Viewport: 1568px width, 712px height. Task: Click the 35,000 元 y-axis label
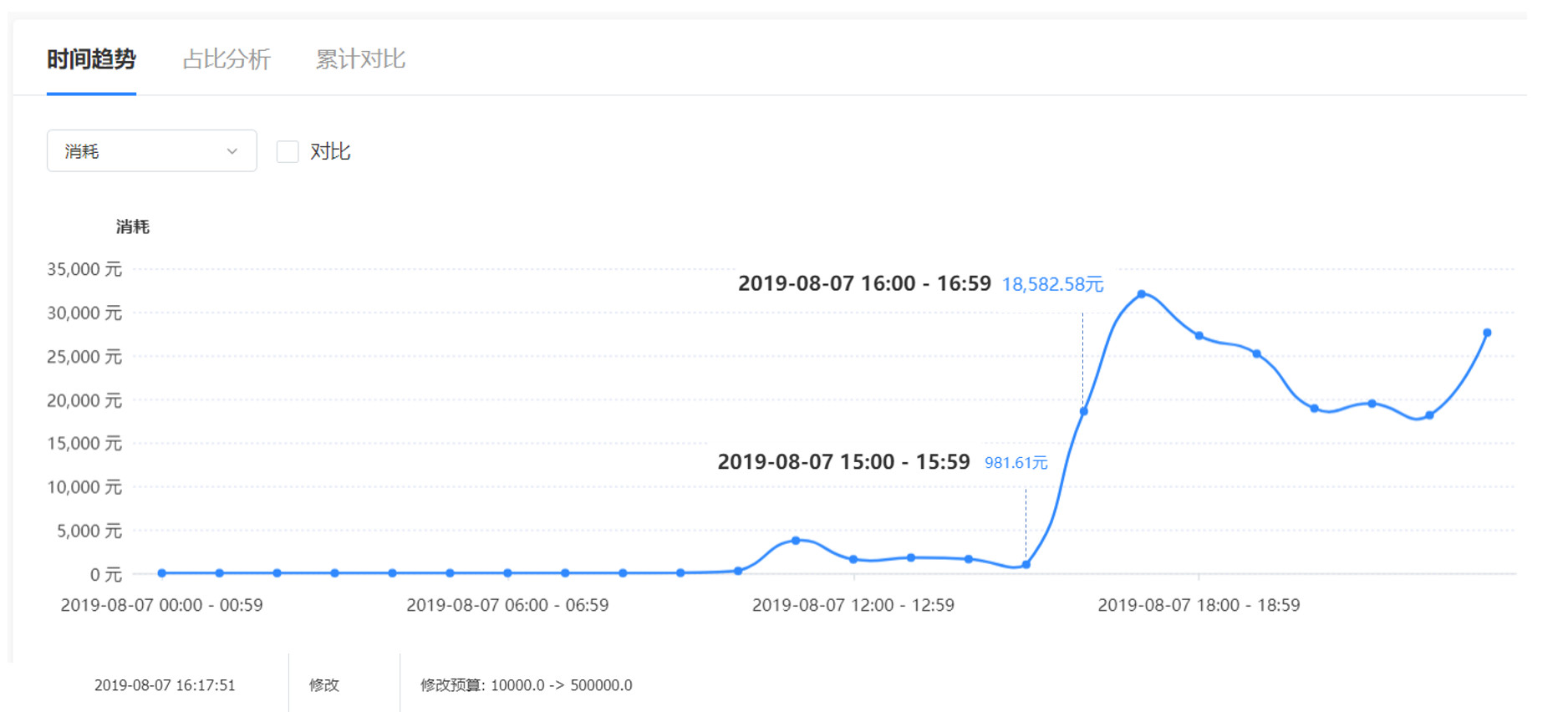click(84, 269)
